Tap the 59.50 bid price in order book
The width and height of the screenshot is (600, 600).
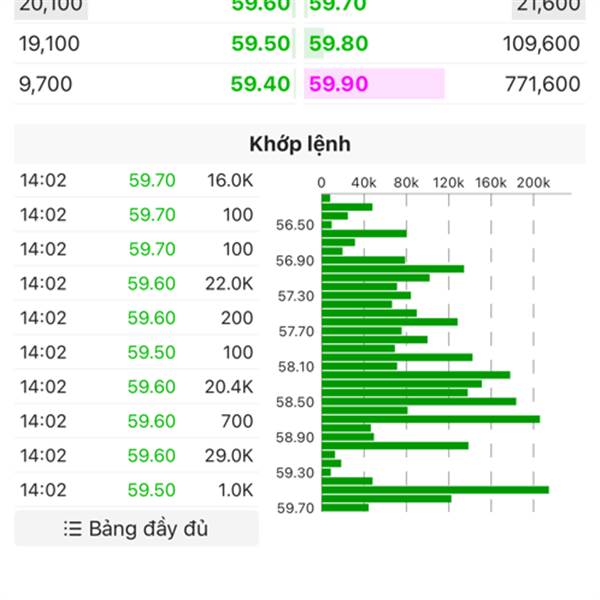pyautogui.click(x=260, y=44)
